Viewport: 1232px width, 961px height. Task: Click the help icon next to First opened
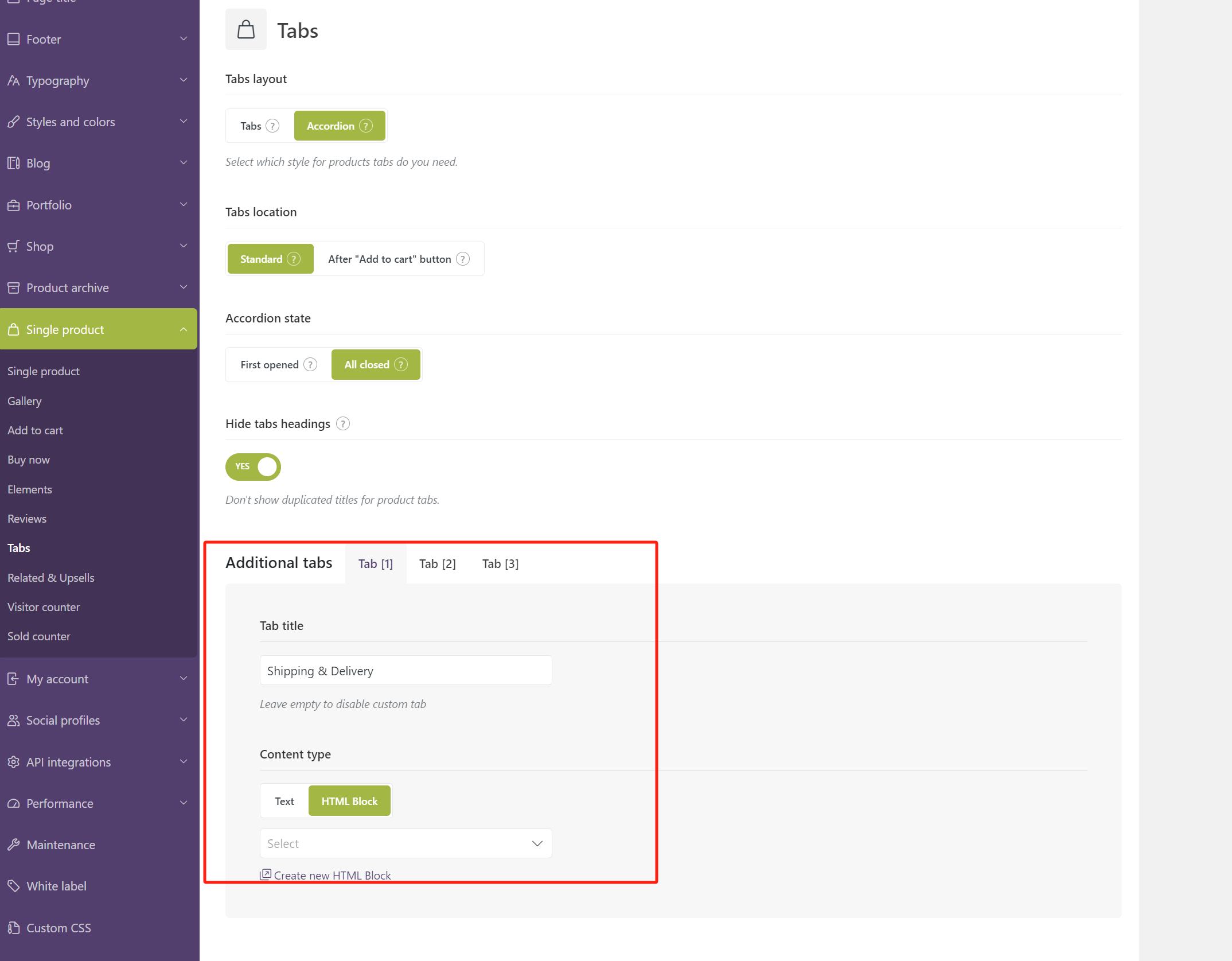310,365
